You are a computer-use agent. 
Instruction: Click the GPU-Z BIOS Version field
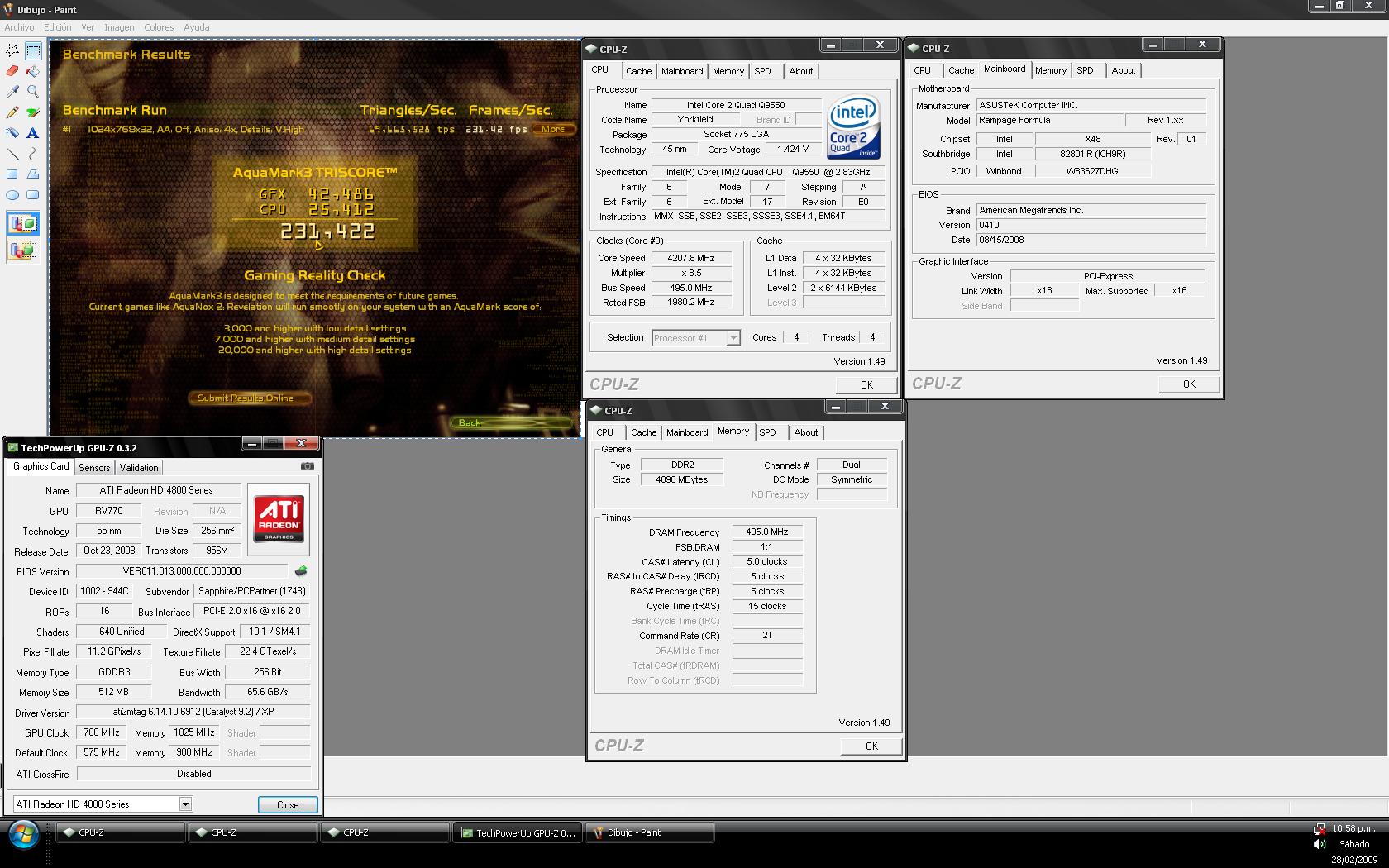[x=182, y=571]
